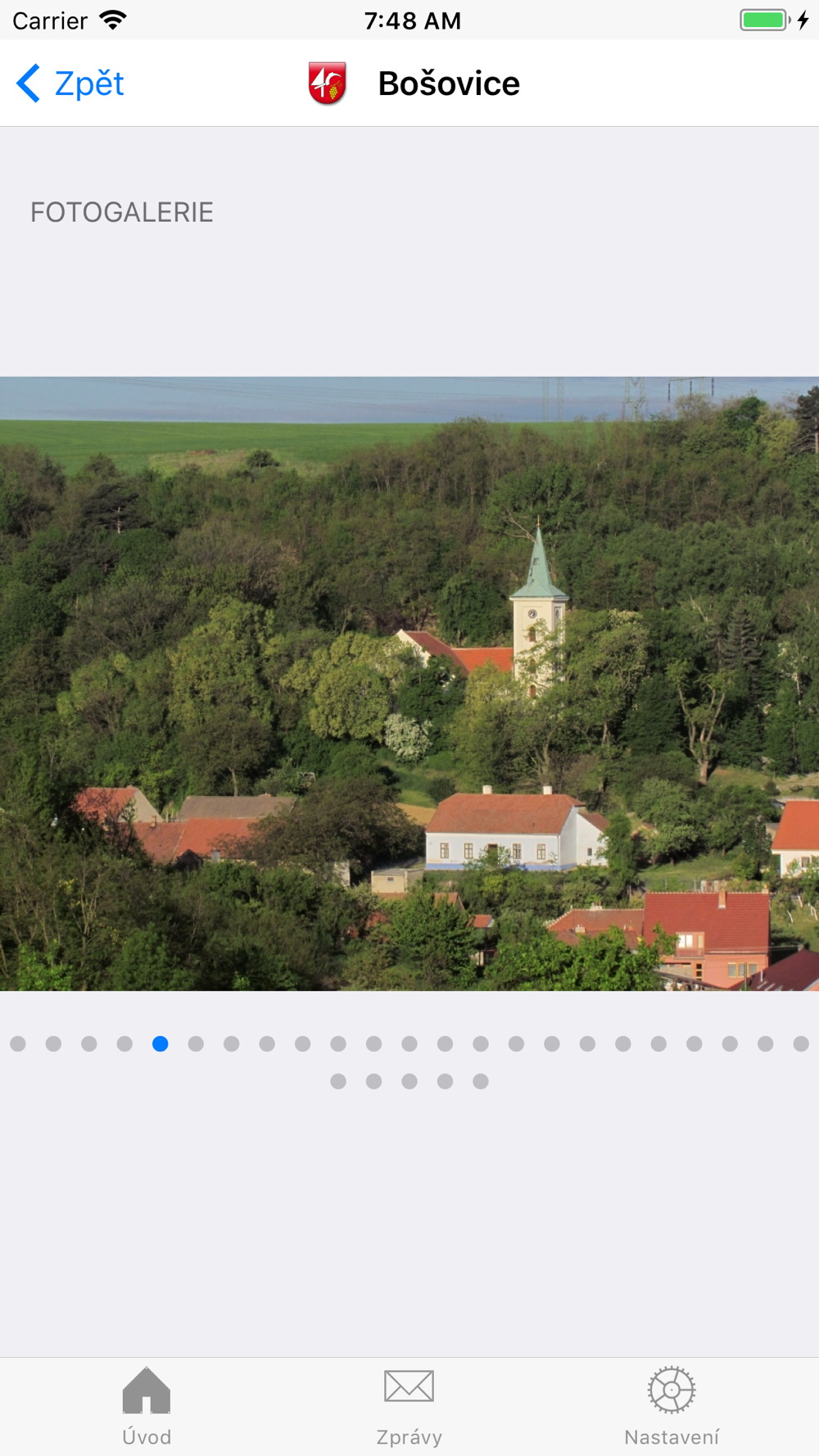The image size is (819, 1456).
Task: Click the Bošovice title text
Action: (449, 84)
